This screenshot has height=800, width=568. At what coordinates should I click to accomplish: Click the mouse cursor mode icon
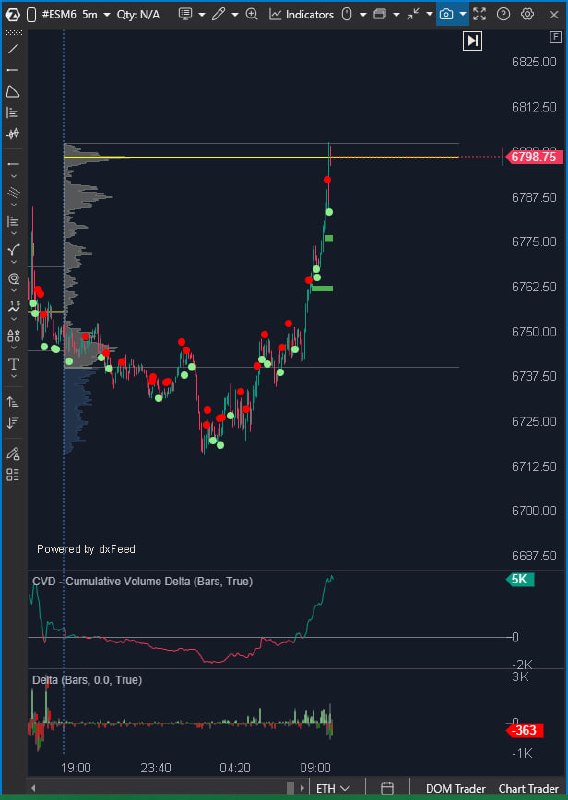tap(347, 14)
